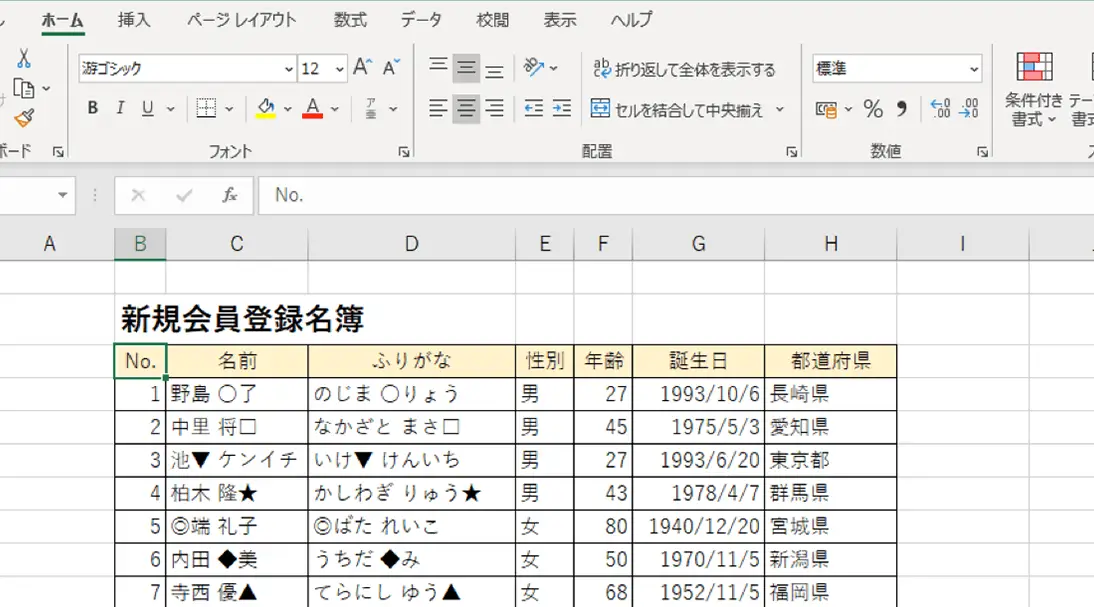Toggle middle vertical alignment
Image resolution: width=1094 pixels, height=607 pixels.
click(466, 68)
